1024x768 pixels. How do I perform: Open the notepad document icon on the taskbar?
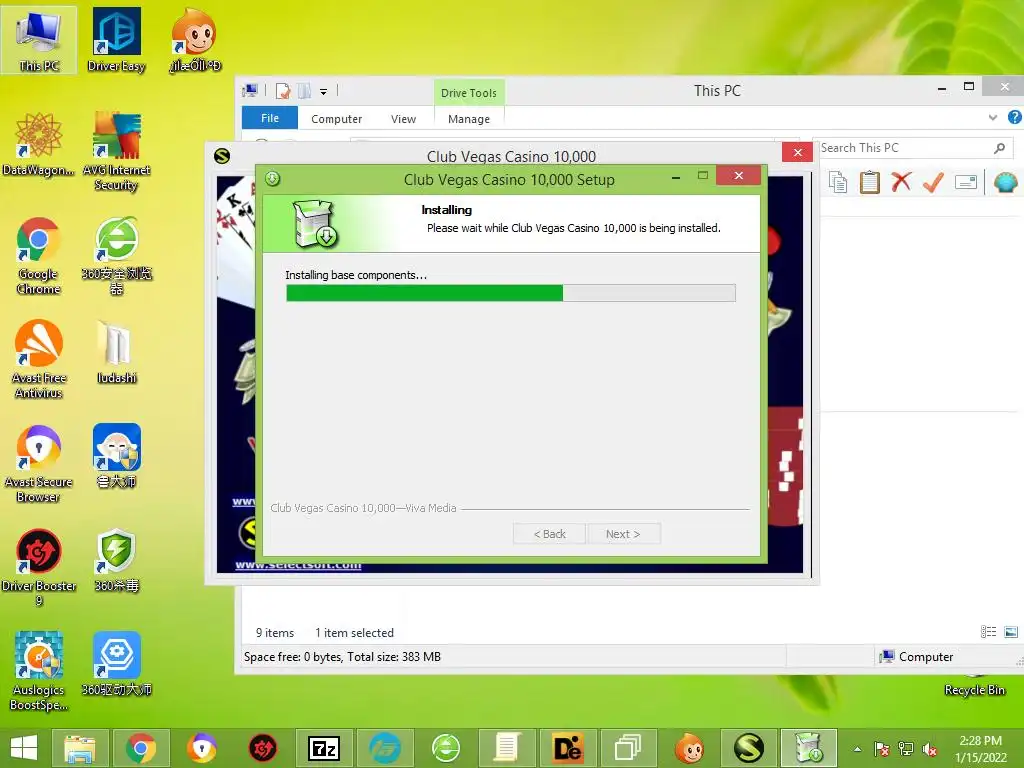[506, 748]
